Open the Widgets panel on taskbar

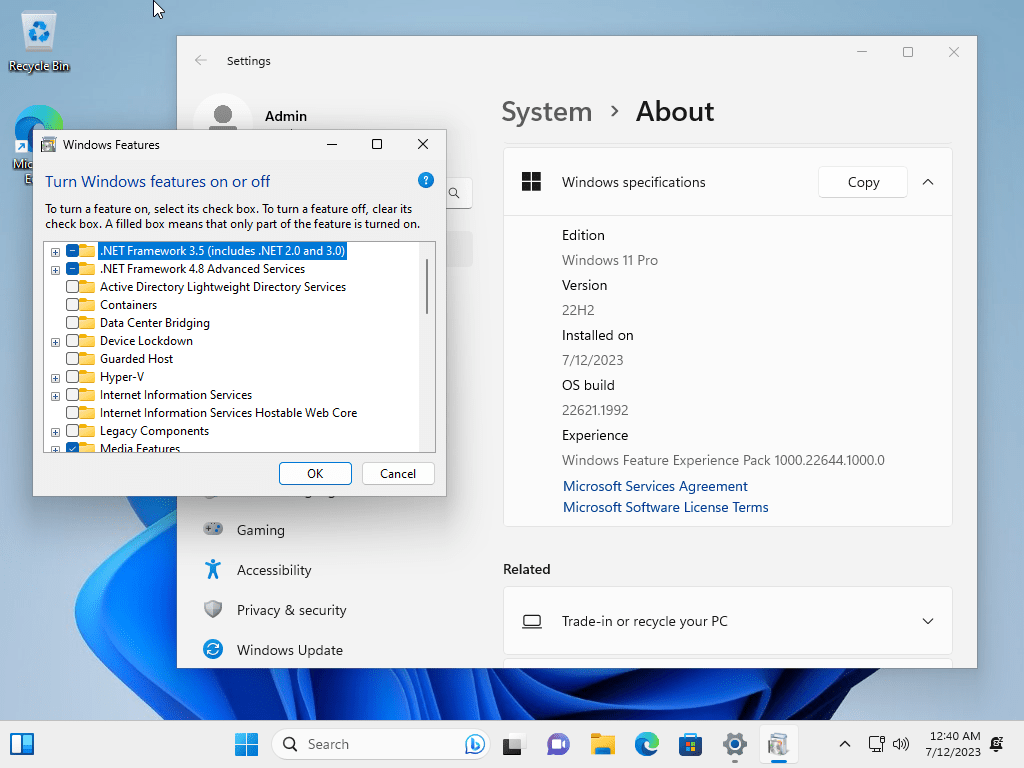click(x=22, y=744)
